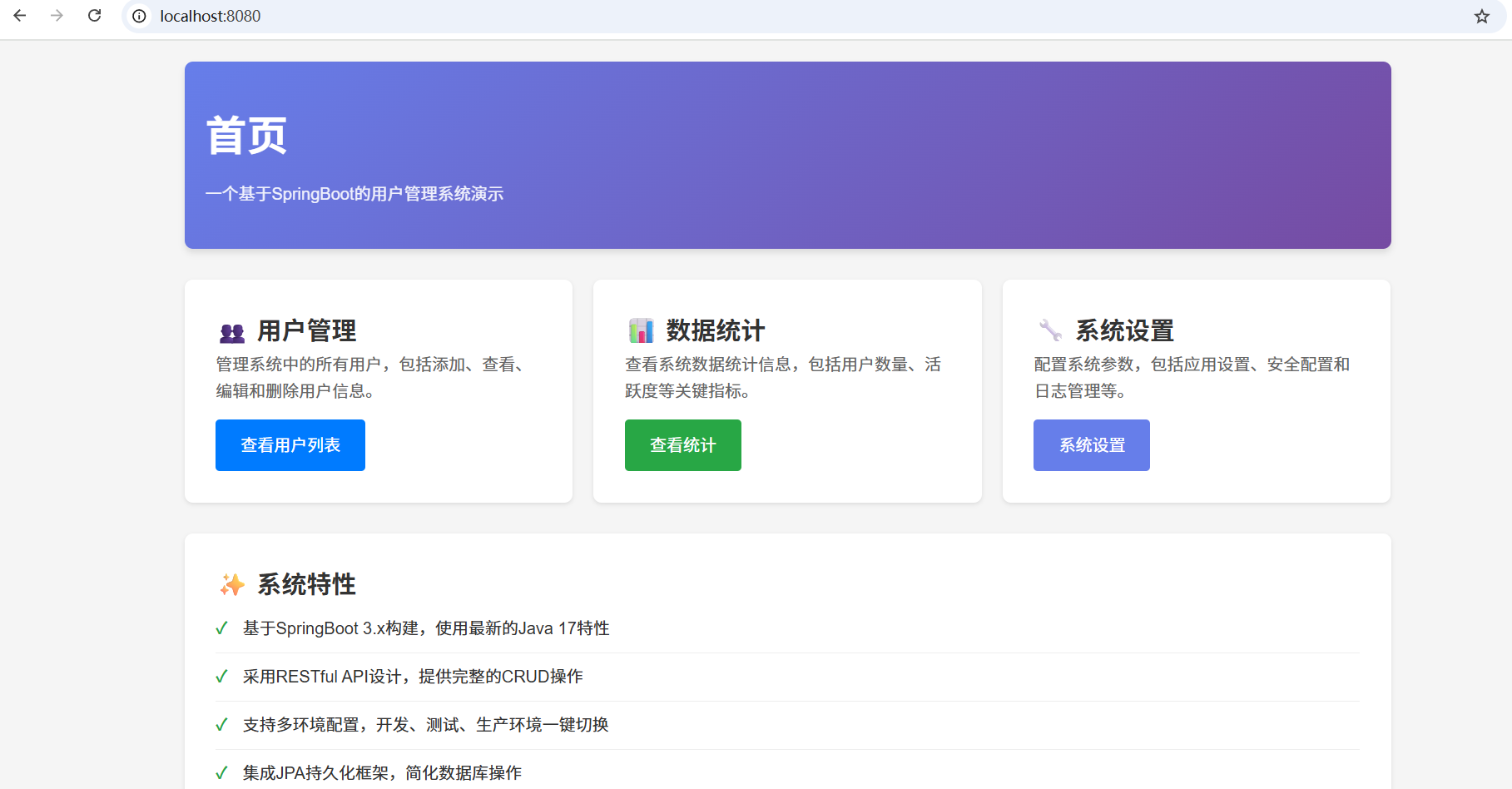The image size is (1512, 789).
Task: Click the 数据统计 card title
Action: click(713, 330)
